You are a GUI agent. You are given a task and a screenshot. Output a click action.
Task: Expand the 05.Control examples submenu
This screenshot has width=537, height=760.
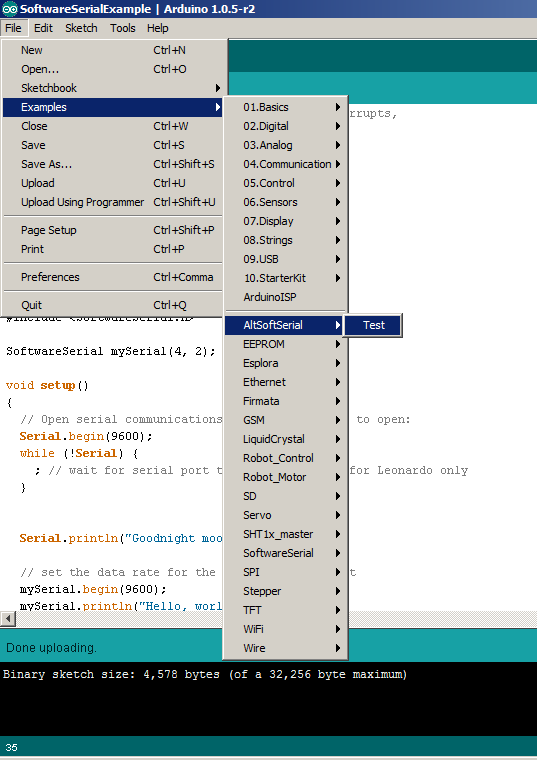[286, 183]
